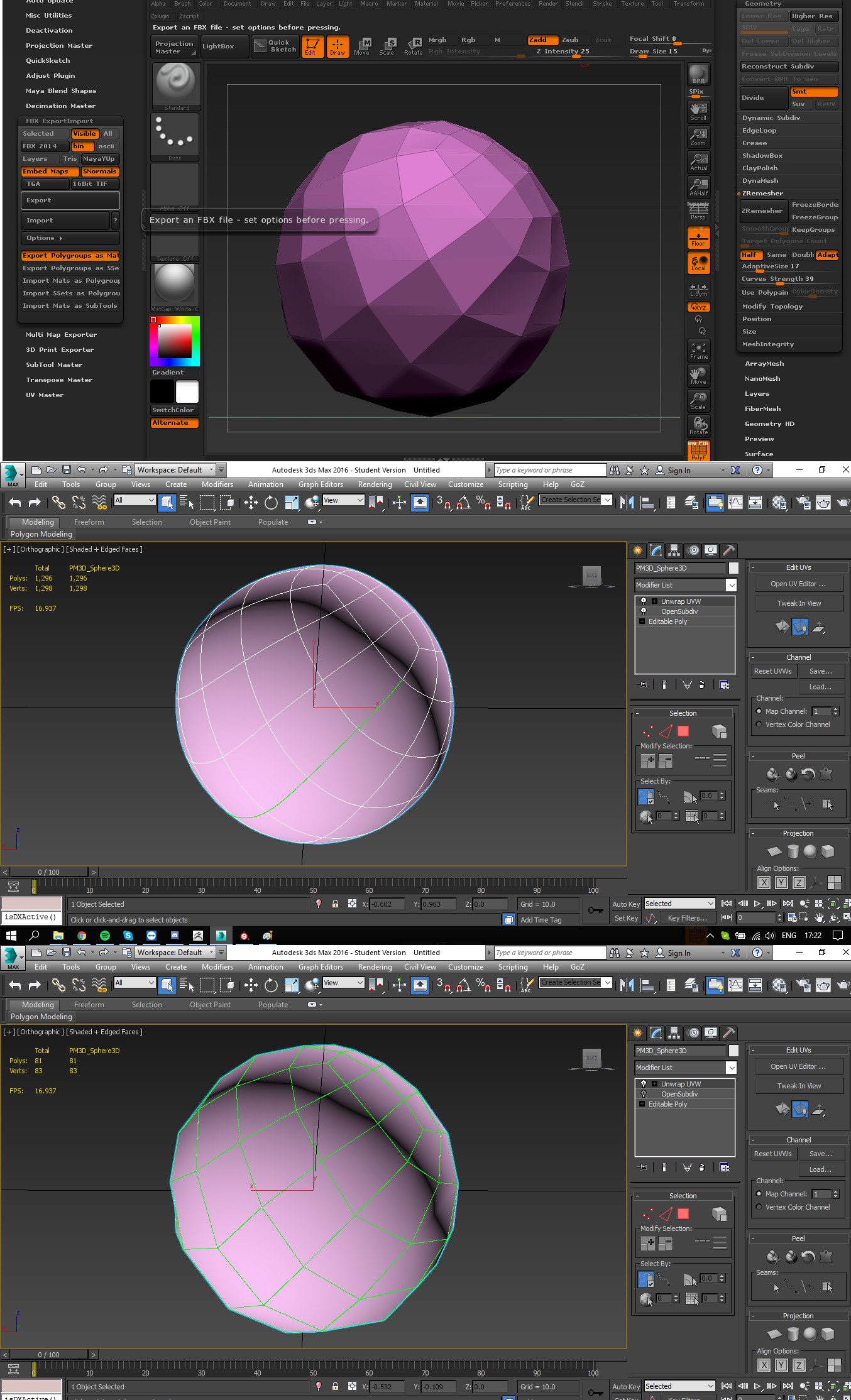
Task: Toggle the Zadd button in ZBrush
Action: click(543, 40)
